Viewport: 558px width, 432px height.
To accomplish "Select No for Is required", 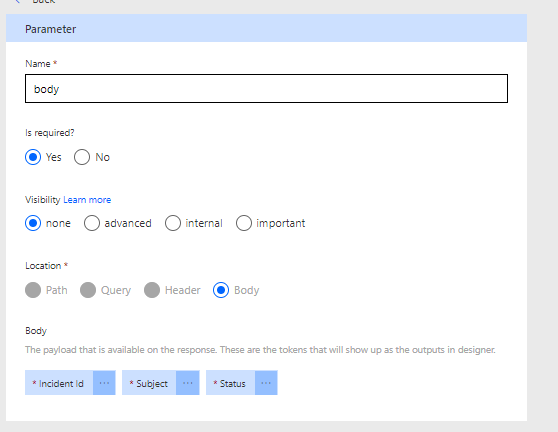I will pyautogui.click(x=82, y=157).
